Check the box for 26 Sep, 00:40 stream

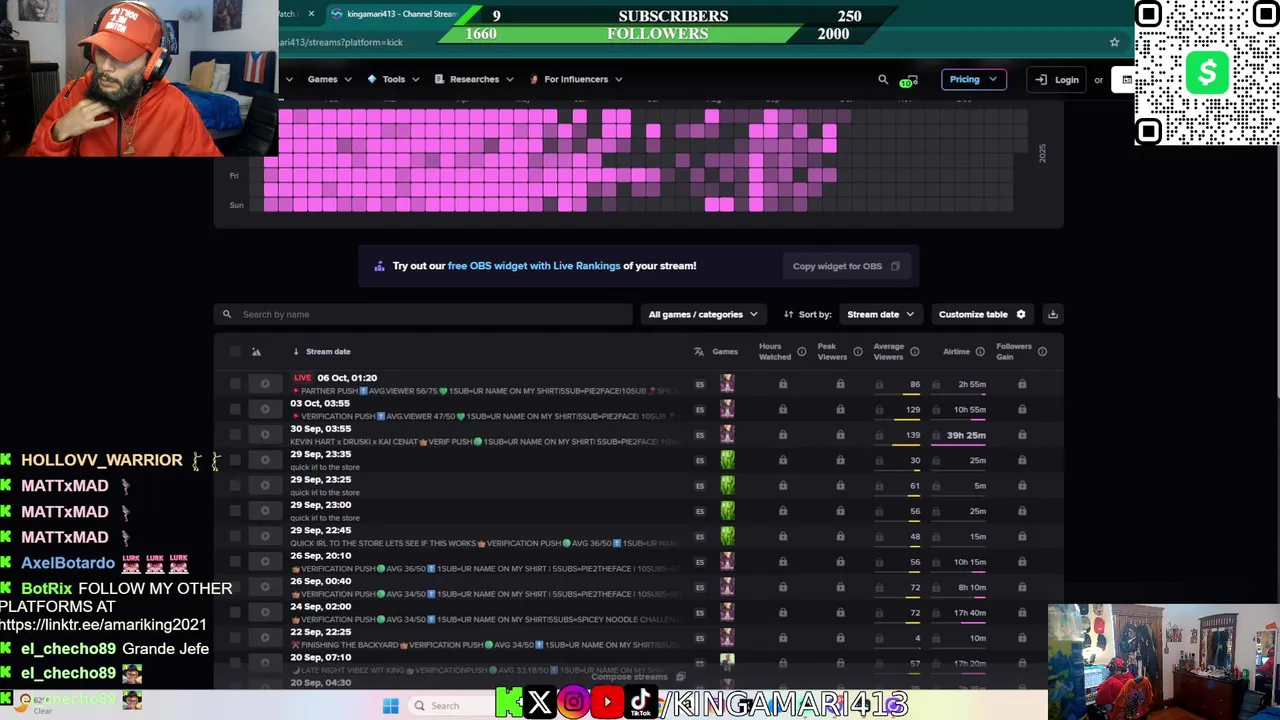[x=235, y=587]
